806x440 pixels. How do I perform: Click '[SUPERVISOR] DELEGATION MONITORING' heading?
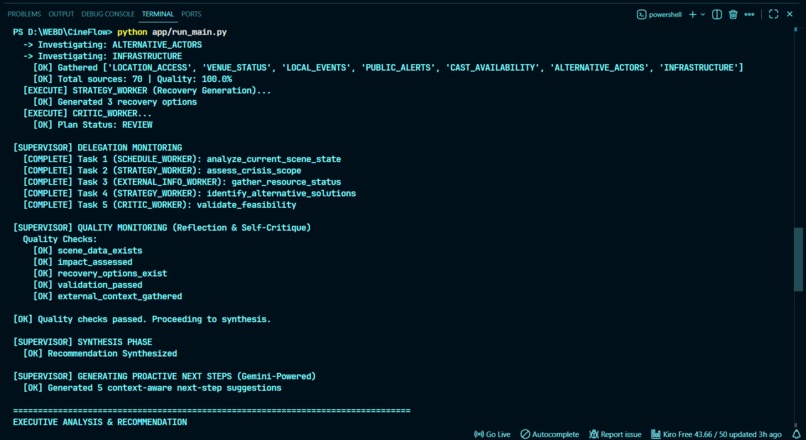[98, 148]
